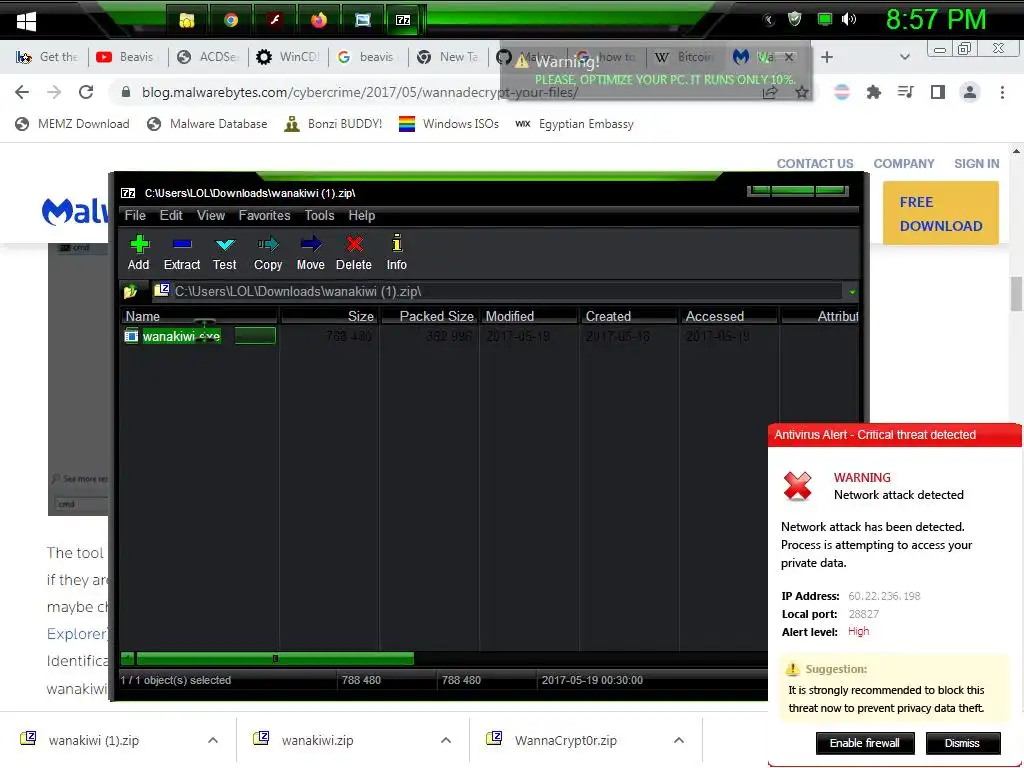
Task: Open the COMPANY link
Action: tap(904, 164)
